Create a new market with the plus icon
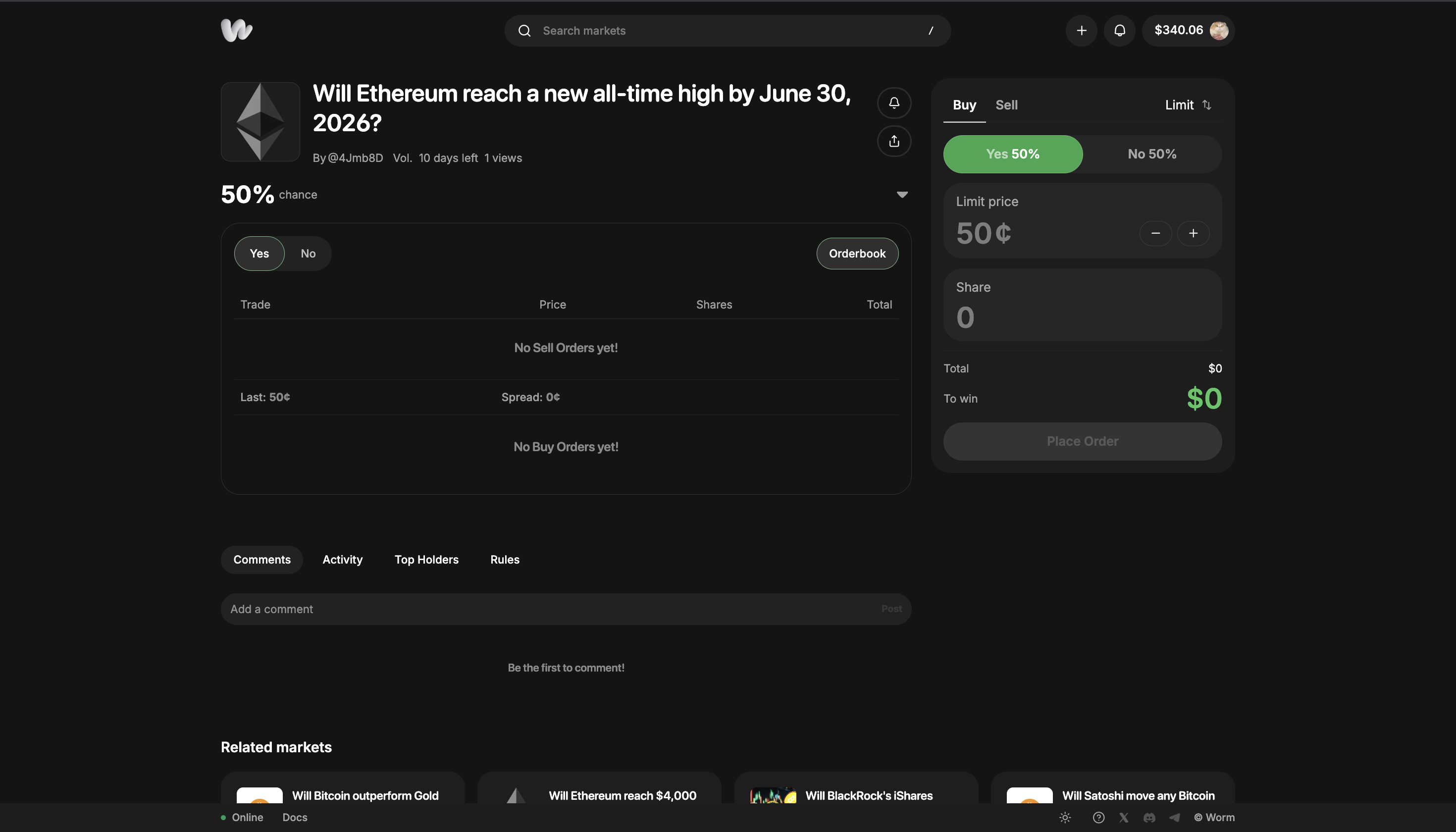The image size is (1456, 832). pos(1081,31)
